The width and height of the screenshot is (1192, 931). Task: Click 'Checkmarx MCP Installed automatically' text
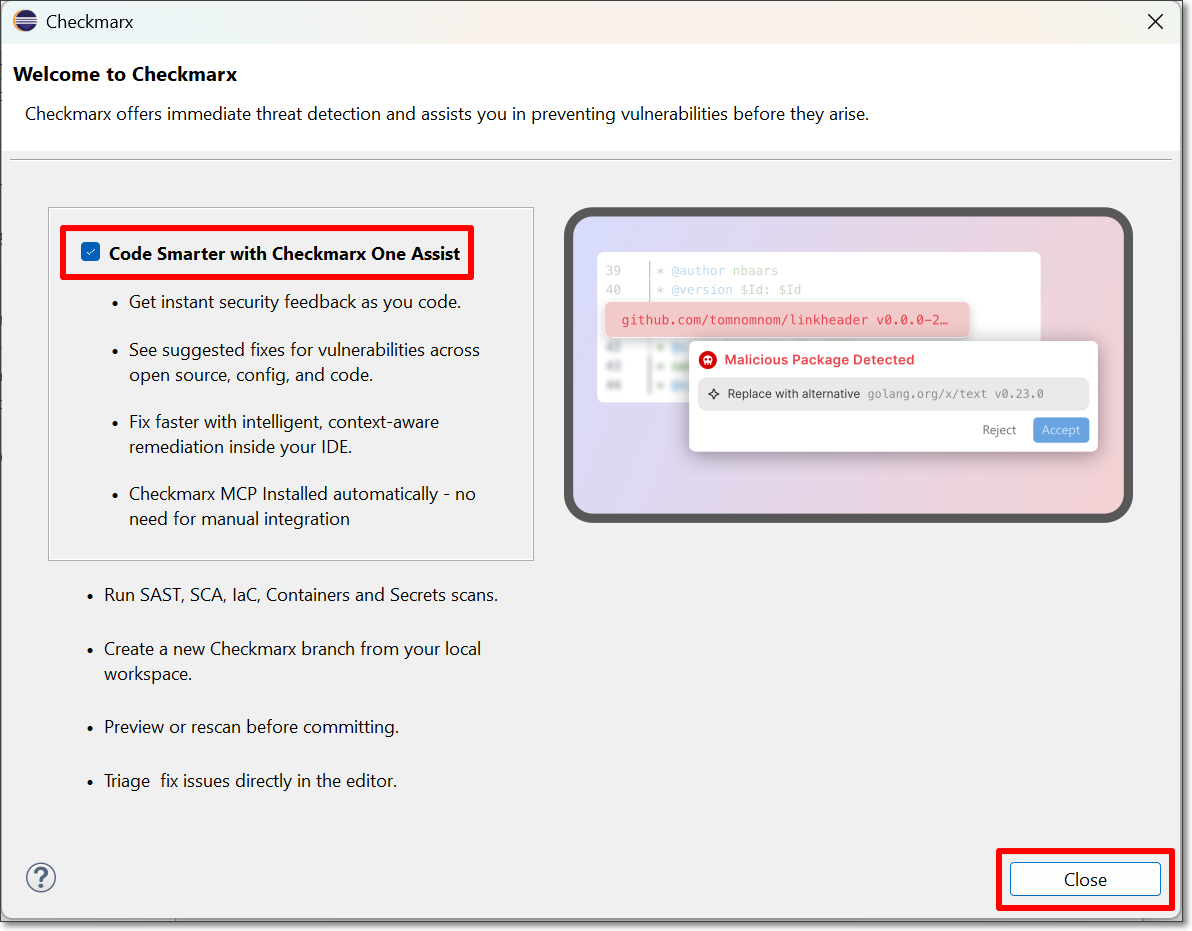[x=284, y=493]
